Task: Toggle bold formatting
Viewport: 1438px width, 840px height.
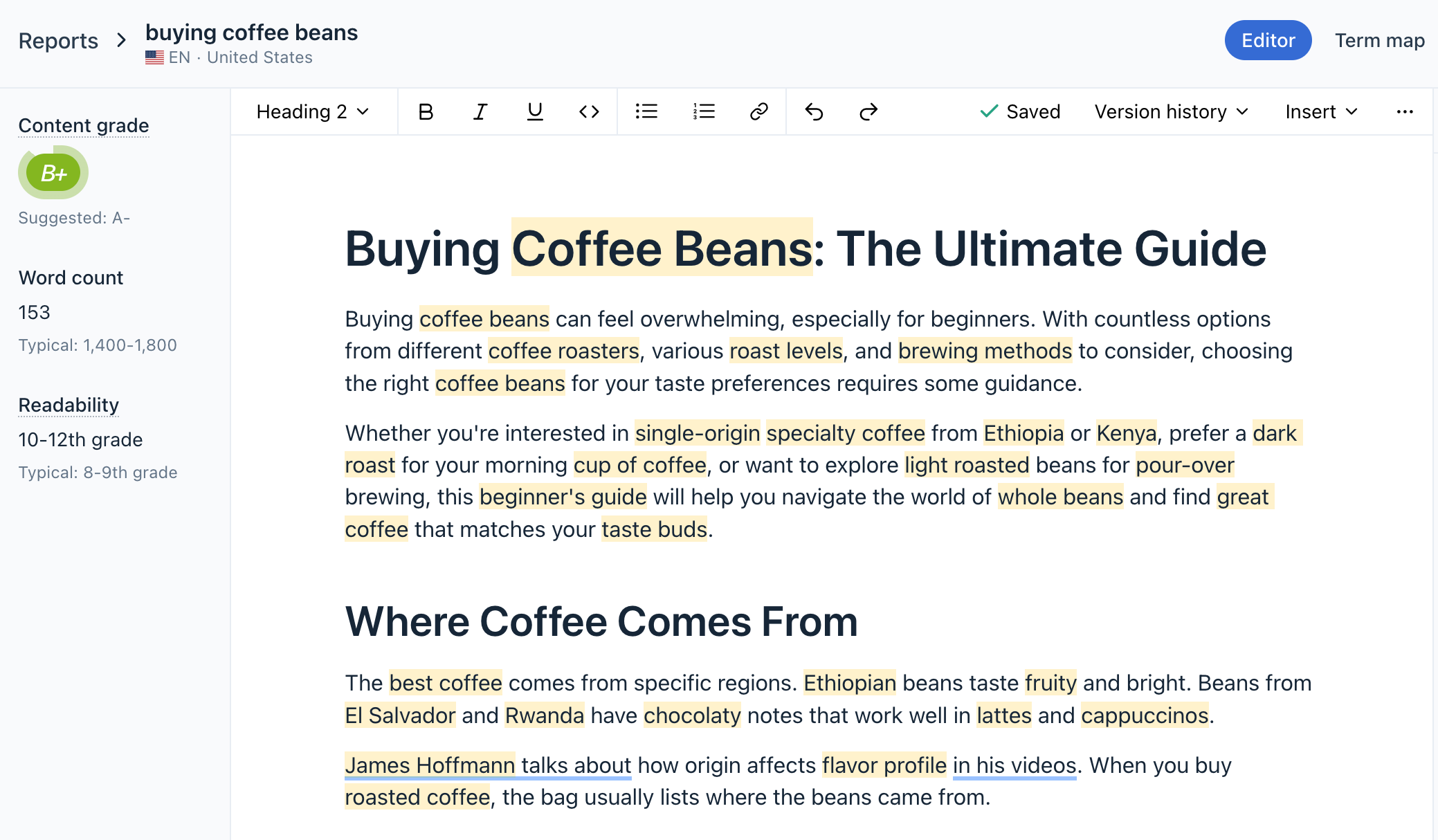Action: click(426, 111)
